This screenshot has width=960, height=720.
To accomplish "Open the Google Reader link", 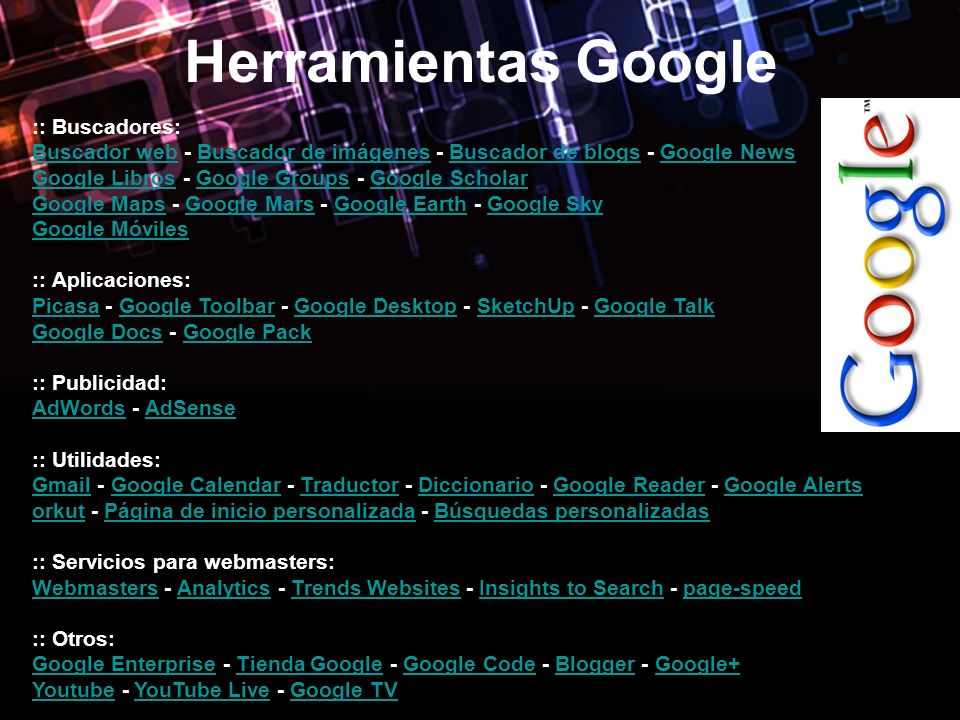I will pos(629,485).
